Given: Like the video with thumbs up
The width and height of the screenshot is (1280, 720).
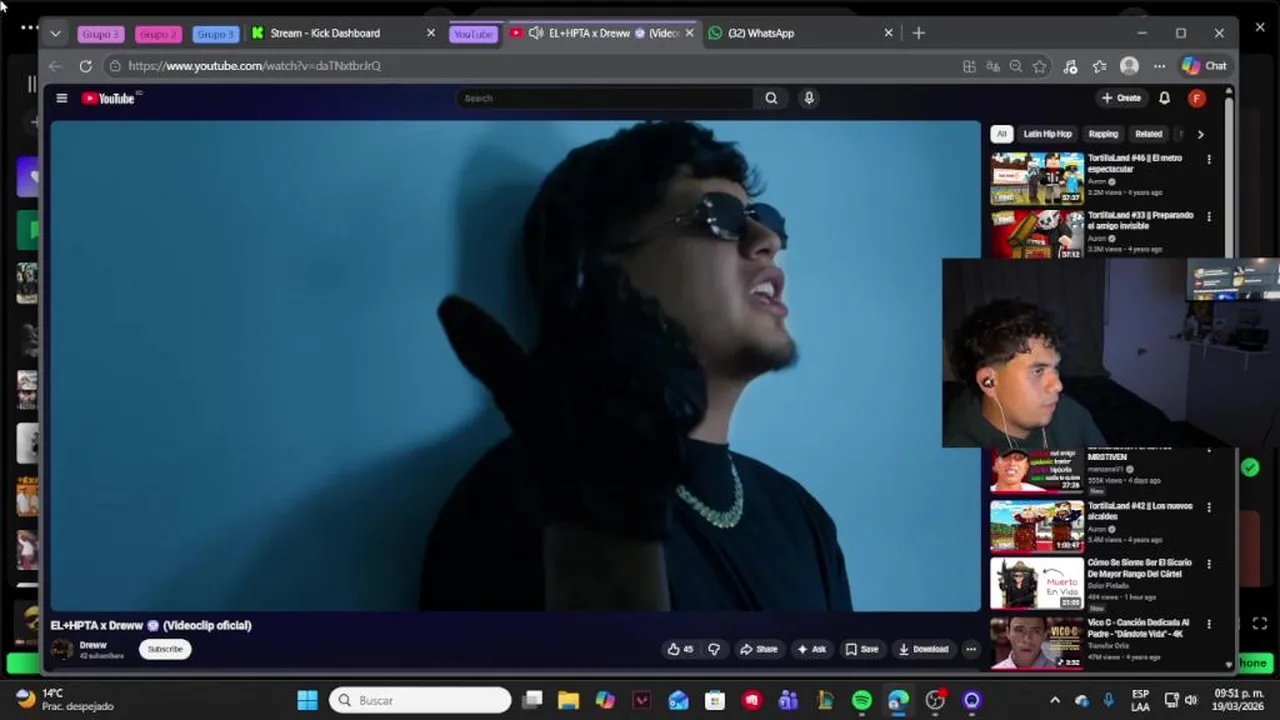Looking at the screenshot, I should pos(680,649).
